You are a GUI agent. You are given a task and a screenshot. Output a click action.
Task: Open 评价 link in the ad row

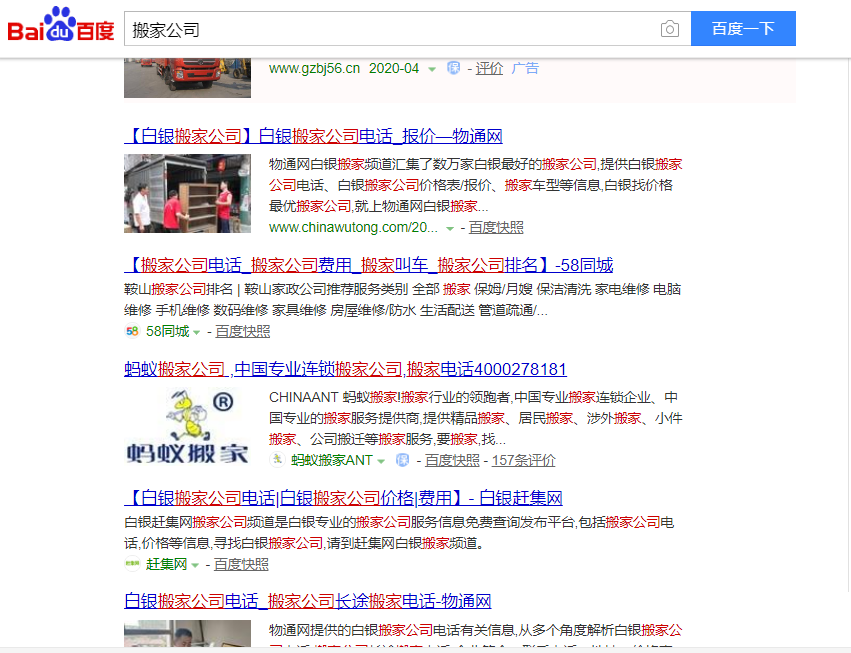(489, 68)
